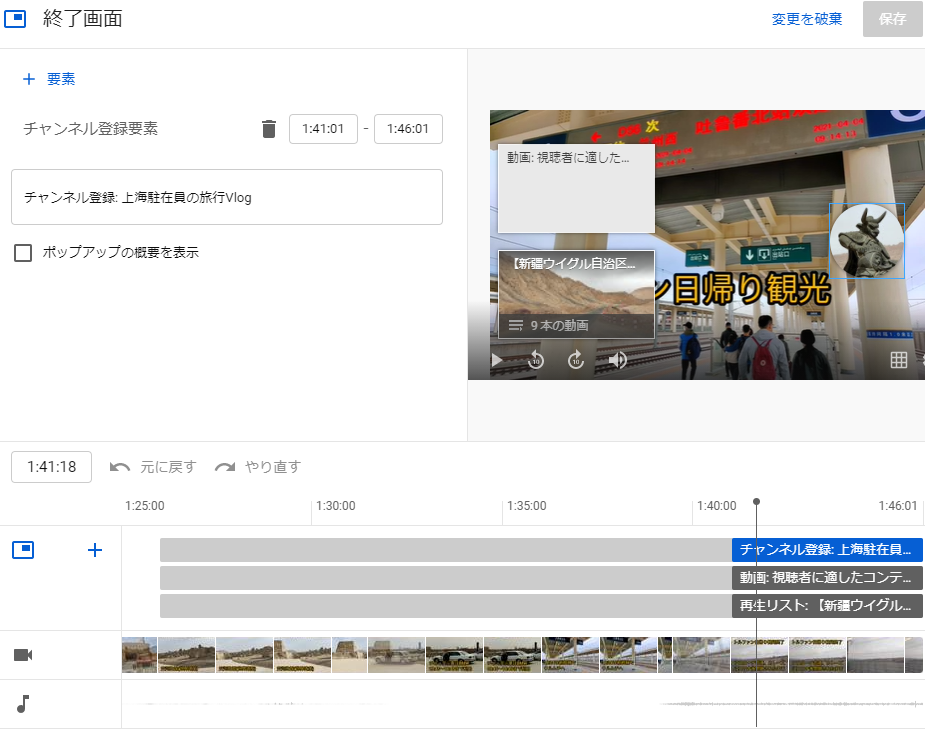Click the 1:30:00 mark on the timeline ruler

pyautogui.click(x=336, y=506)
